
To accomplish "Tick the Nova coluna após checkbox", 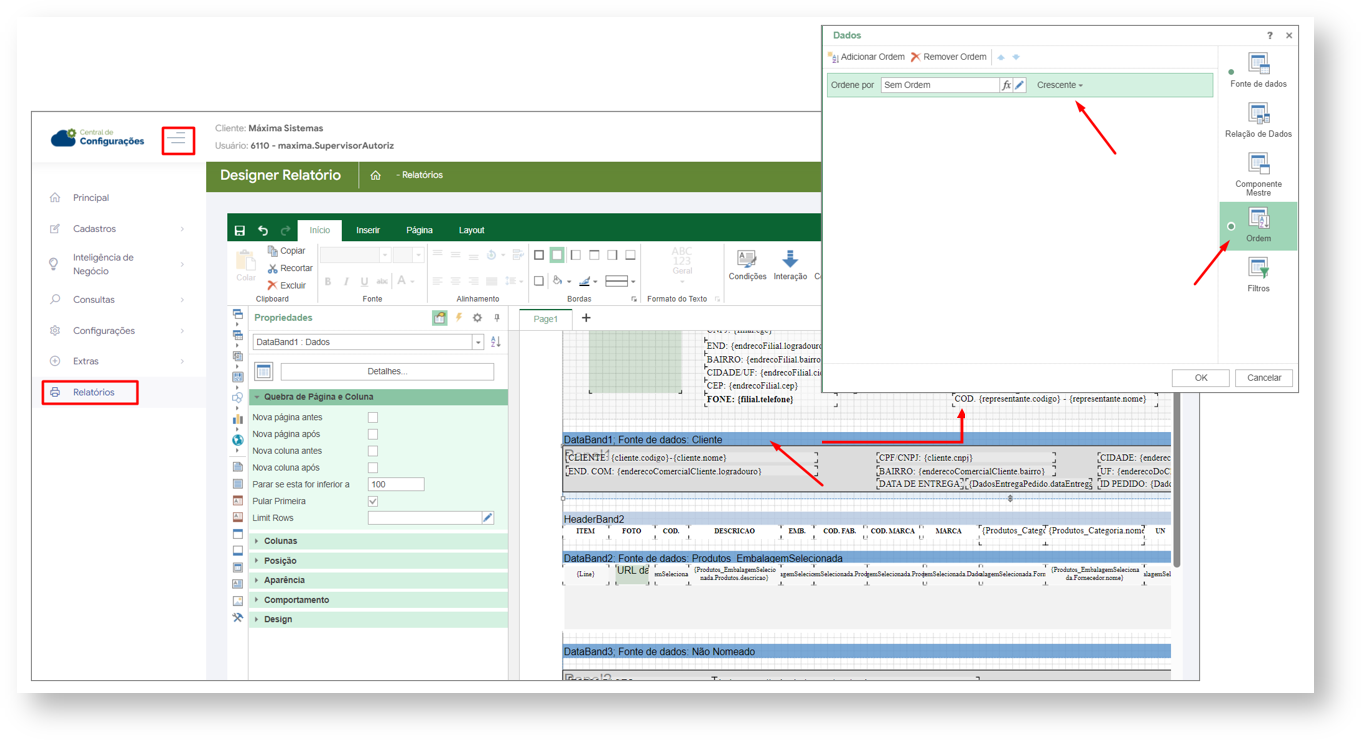I will (373, 468).
